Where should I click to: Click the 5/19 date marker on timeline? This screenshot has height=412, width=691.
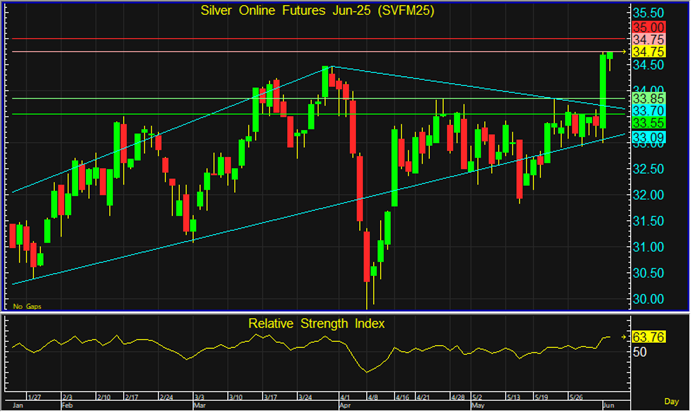click(x=541, y=397)
